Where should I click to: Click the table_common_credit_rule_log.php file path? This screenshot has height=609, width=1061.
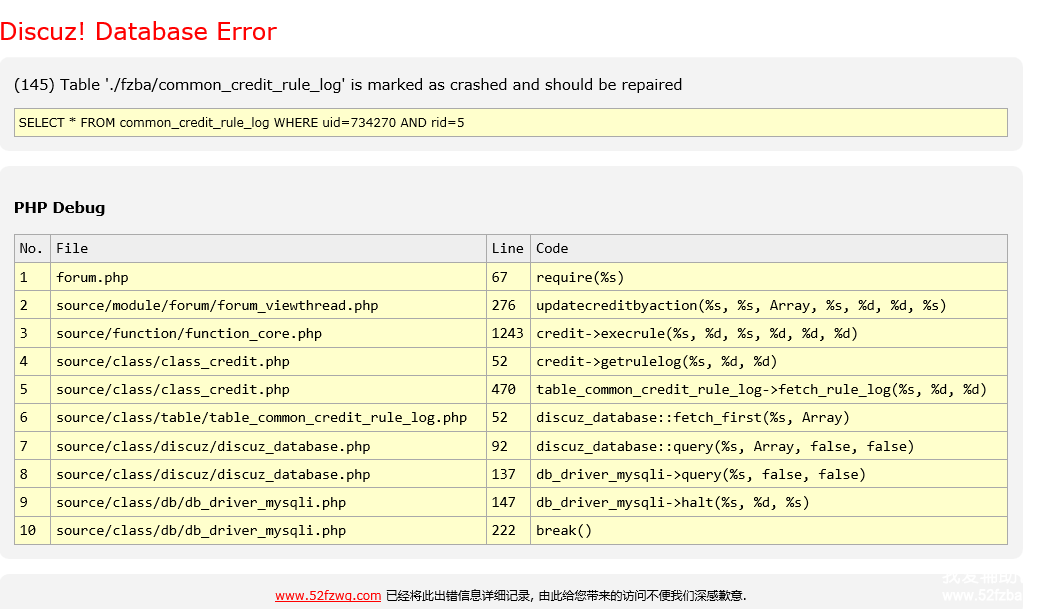coord(261,418)
